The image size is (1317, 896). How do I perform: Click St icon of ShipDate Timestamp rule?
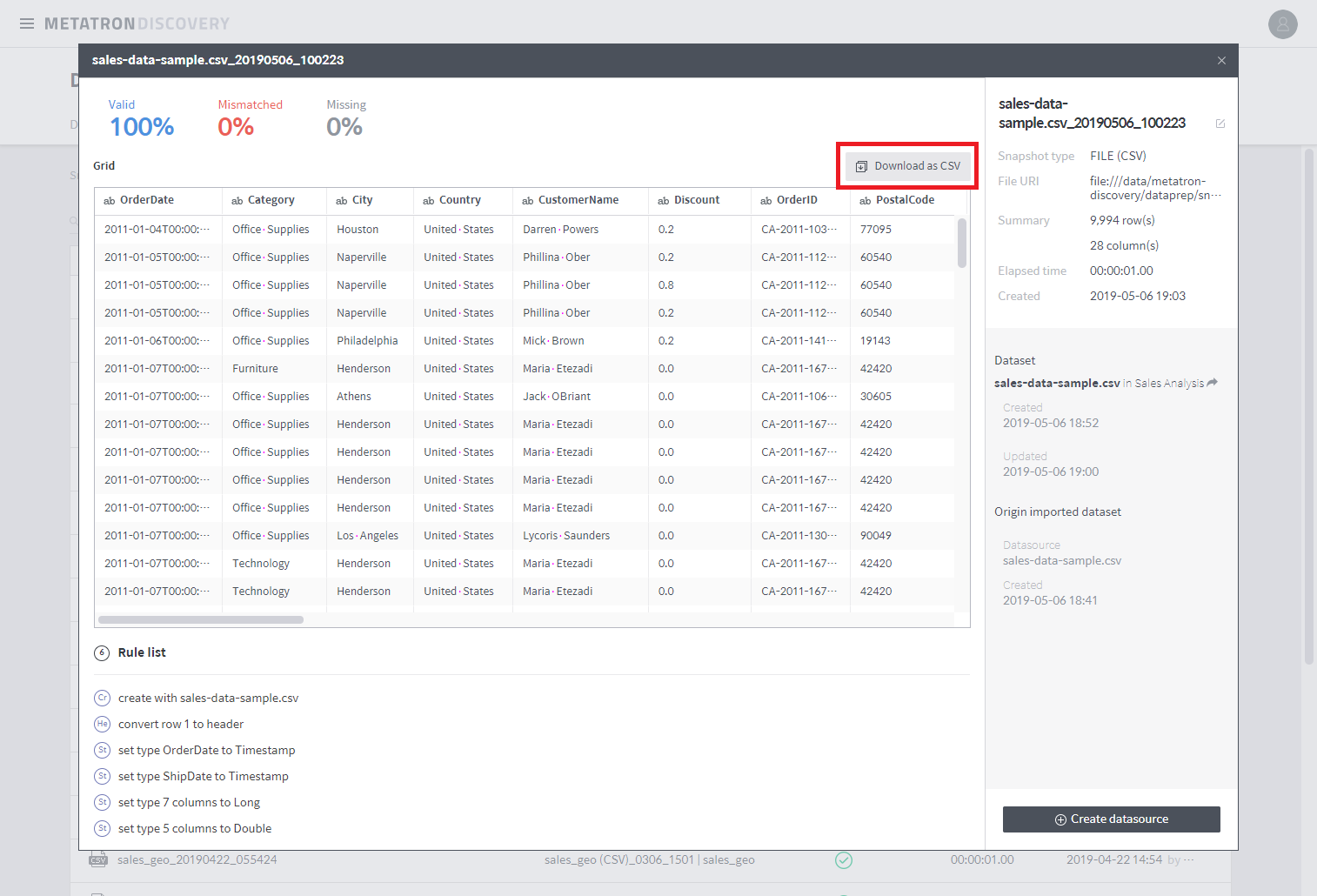click(x=103, y=776)
